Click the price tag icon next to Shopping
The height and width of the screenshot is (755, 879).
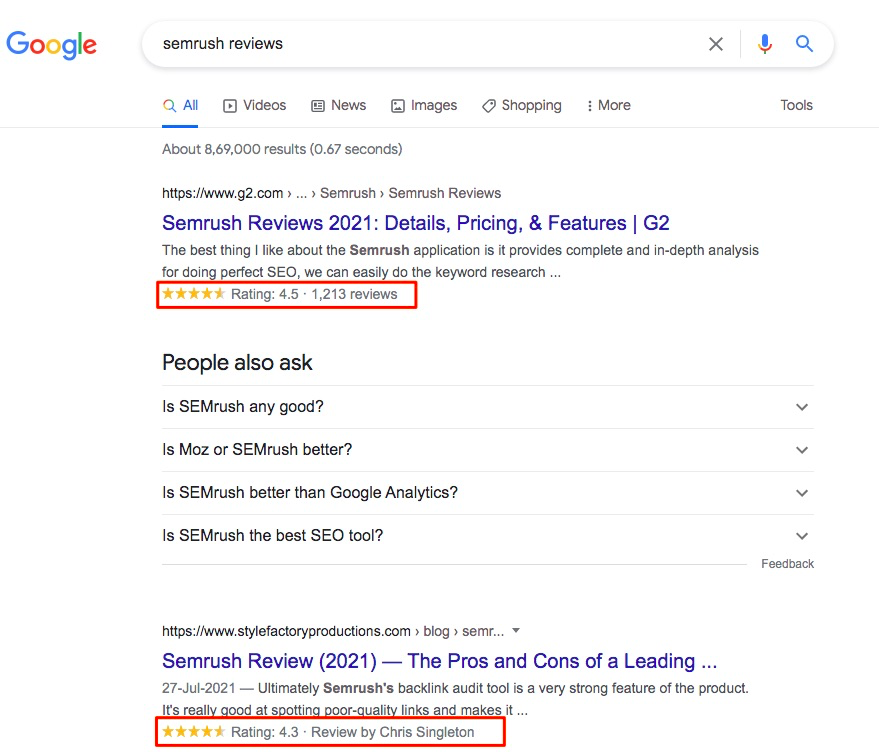pyautogui.click(x=489, y=105)
